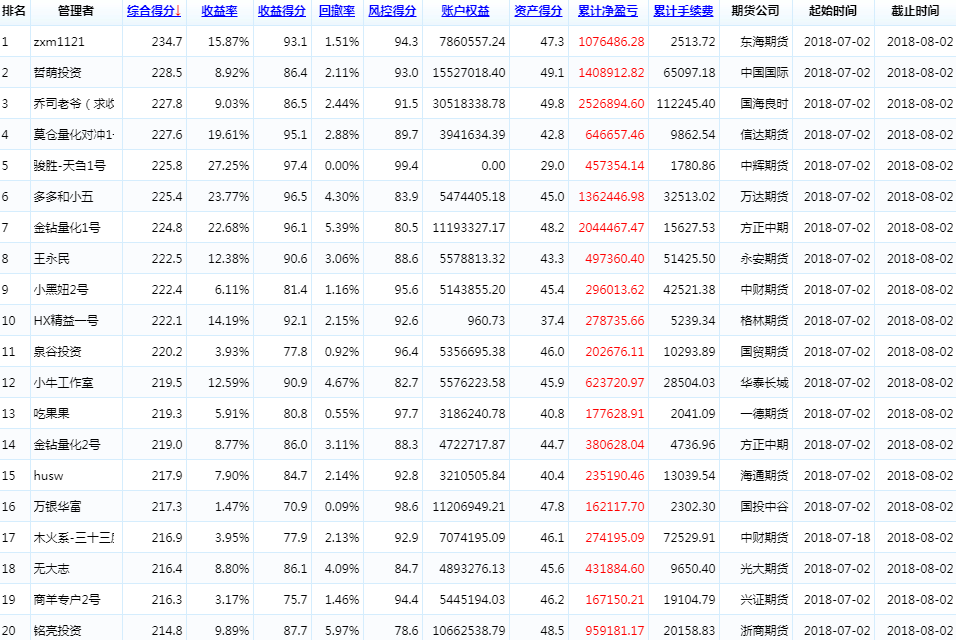
Task: Select manager 金钻量化1号
Action: (x=67, y=228)
